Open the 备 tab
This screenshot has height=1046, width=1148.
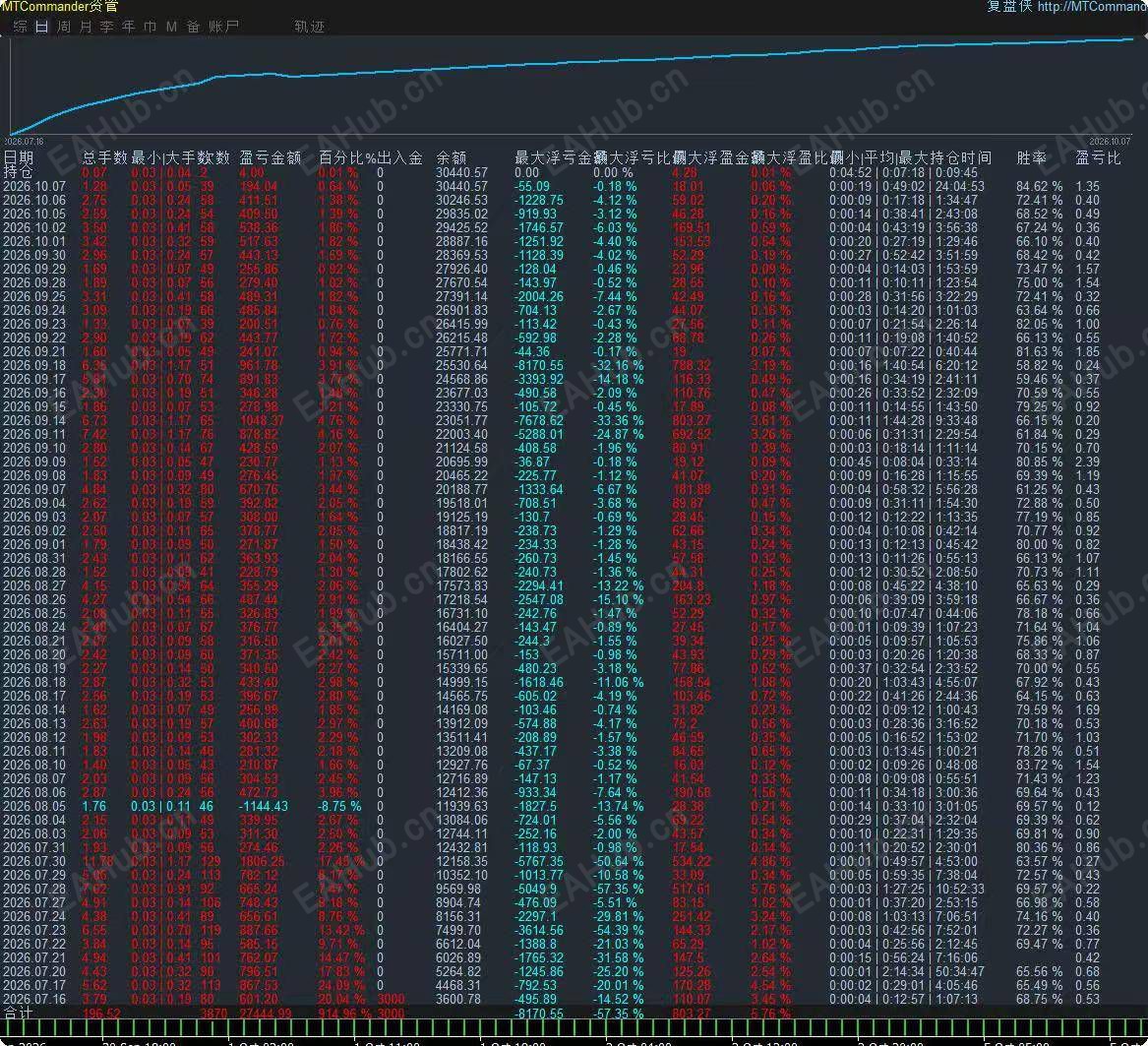(193, 27)
